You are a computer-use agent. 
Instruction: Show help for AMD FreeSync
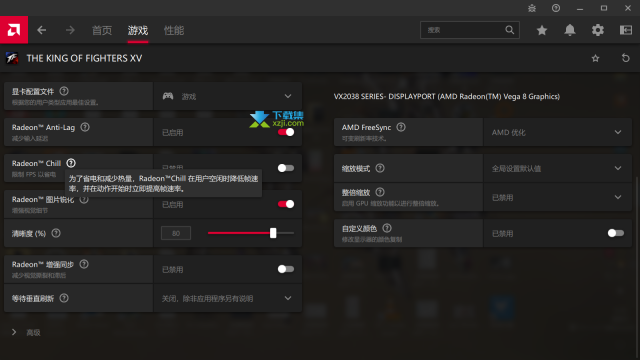[401, 127]
